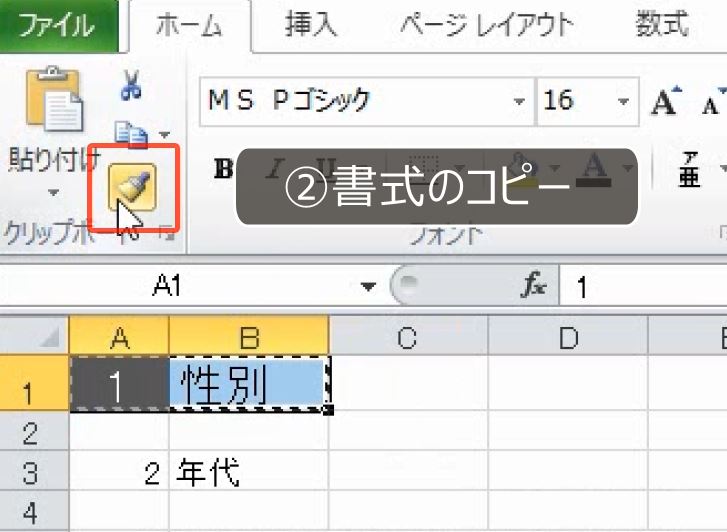Toggle Bold formatting

tap(223, 168)
